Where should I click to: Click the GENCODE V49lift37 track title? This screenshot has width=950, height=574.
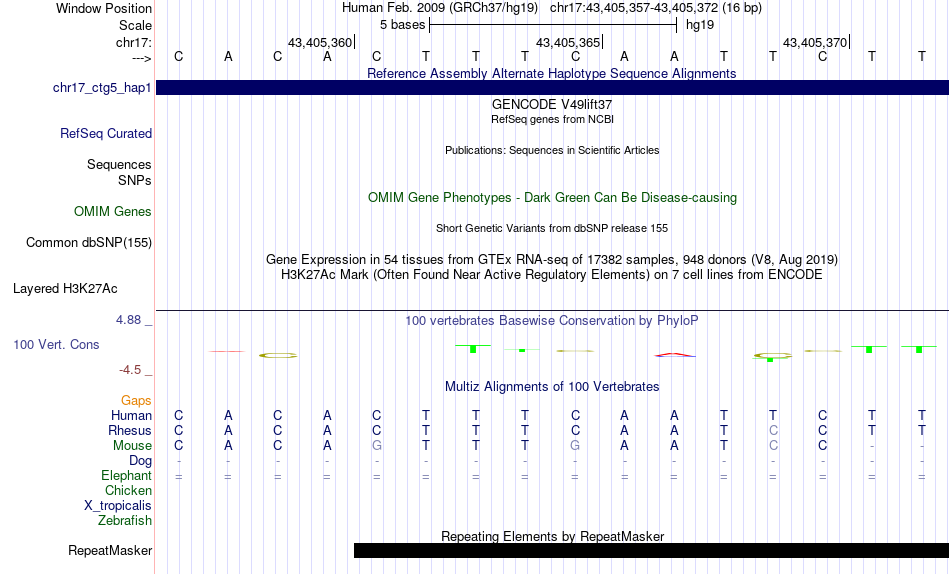(x=552, y=104)
